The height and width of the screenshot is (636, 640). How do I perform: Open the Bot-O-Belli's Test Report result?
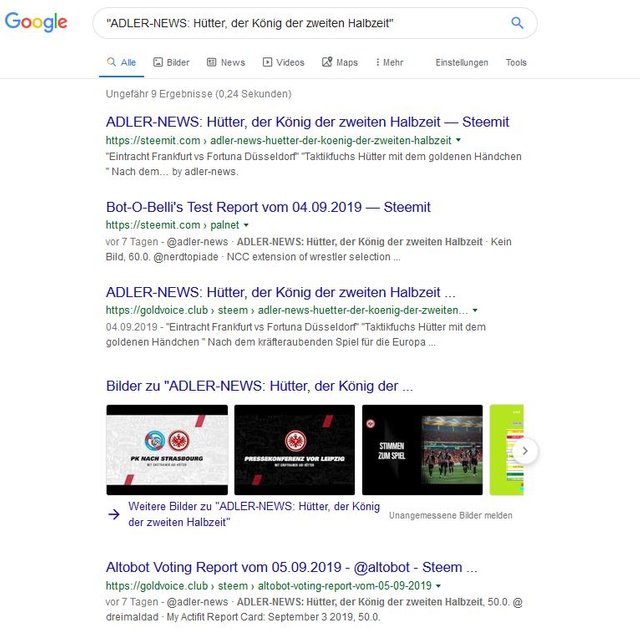268,207
